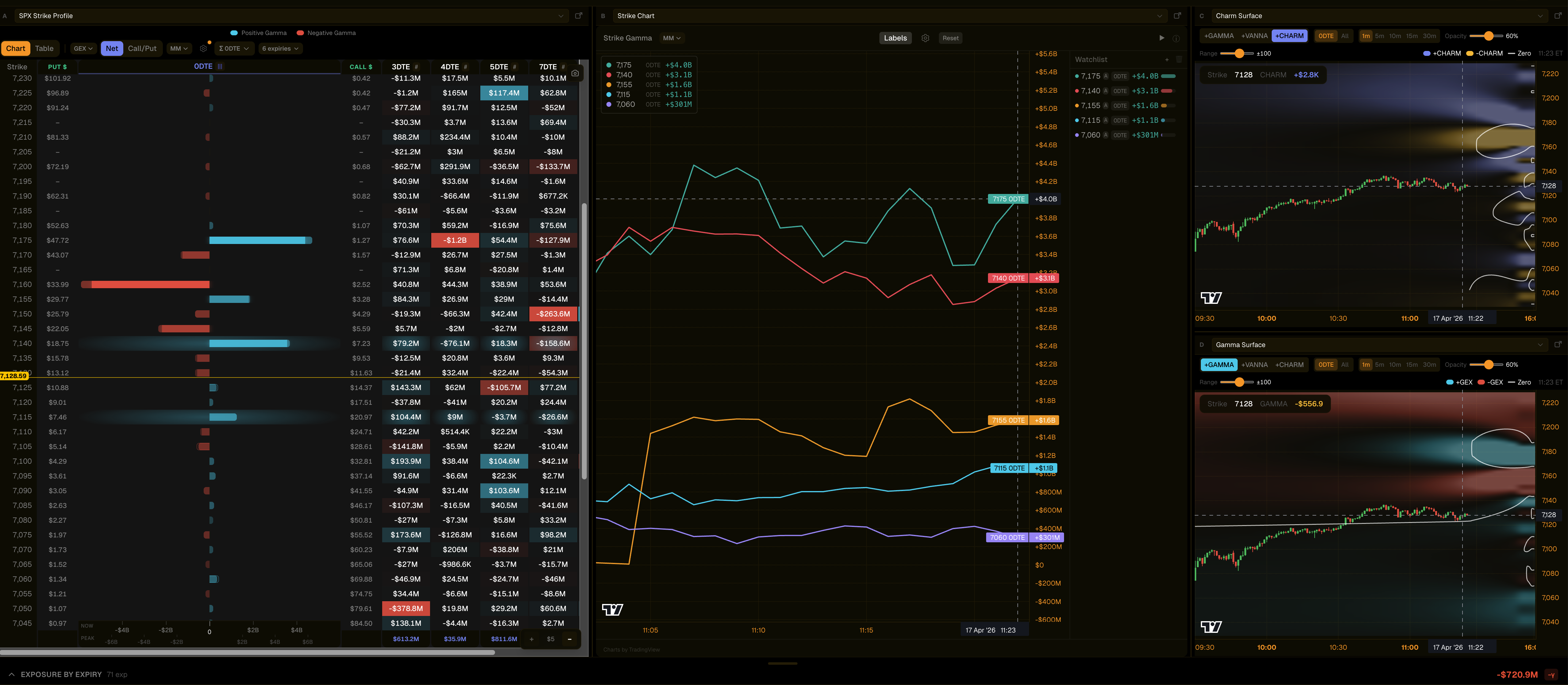Adjust Charm Surface Range slider

coord(1239,54)
